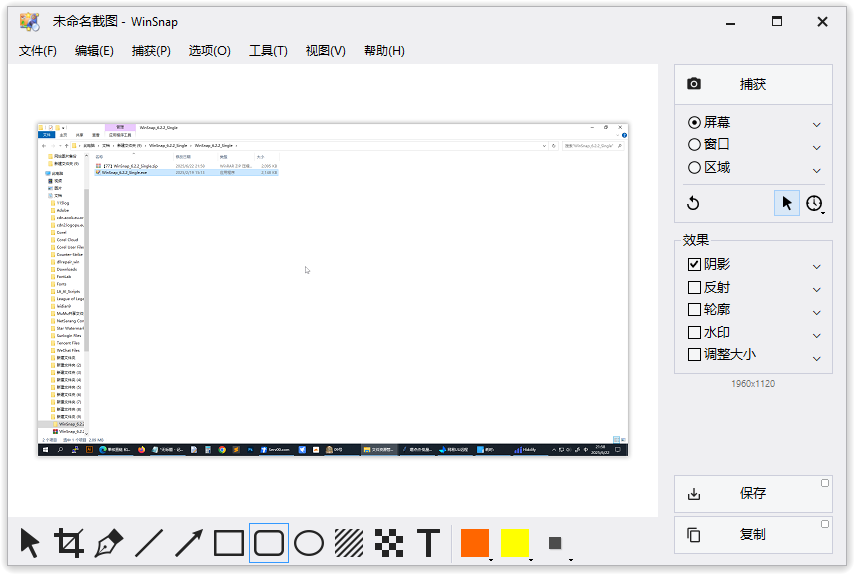Expand 屏幕 options chevron

tap(816, 125)
